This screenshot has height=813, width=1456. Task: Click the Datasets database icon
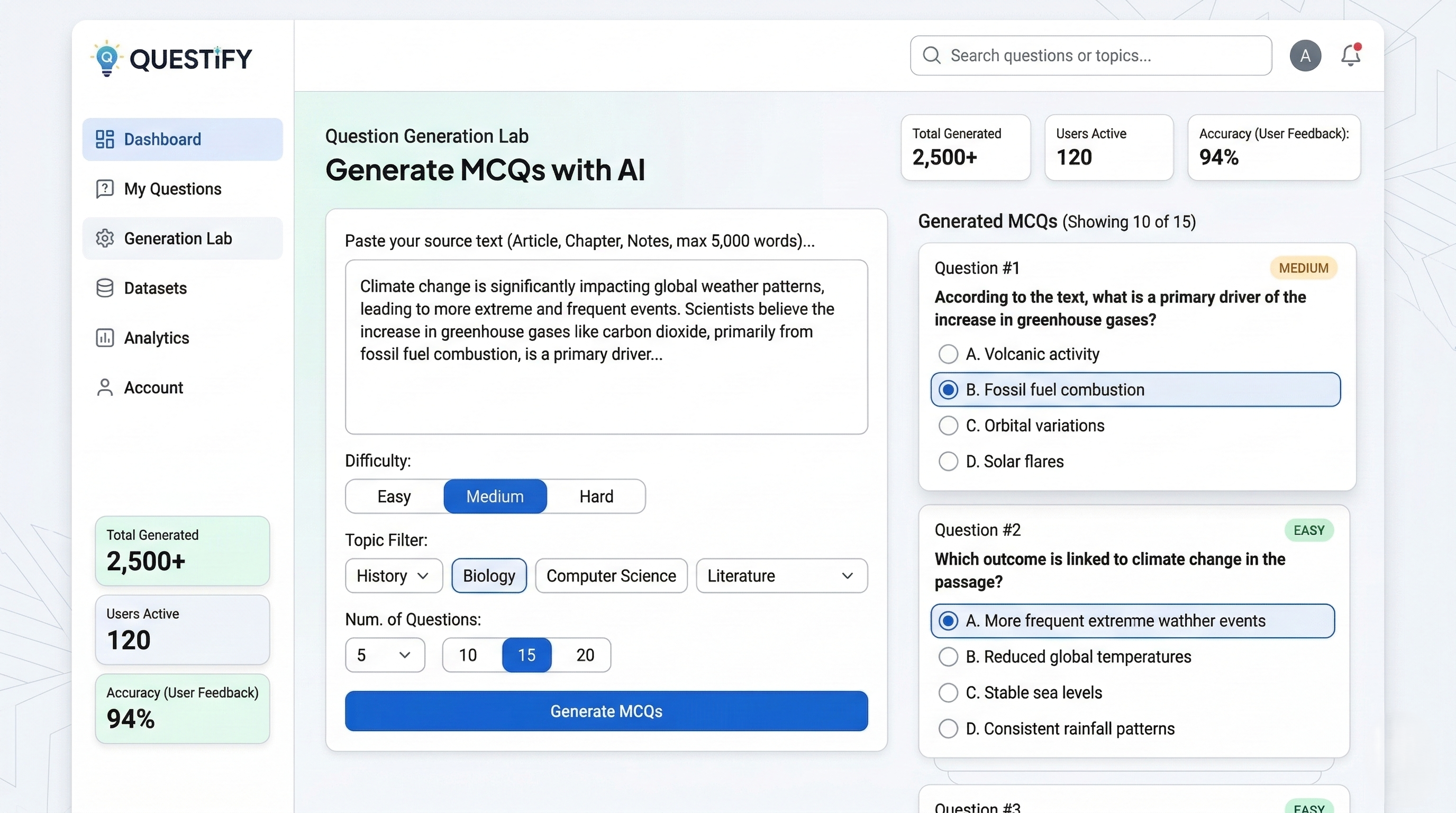click(x=105, y=288)
